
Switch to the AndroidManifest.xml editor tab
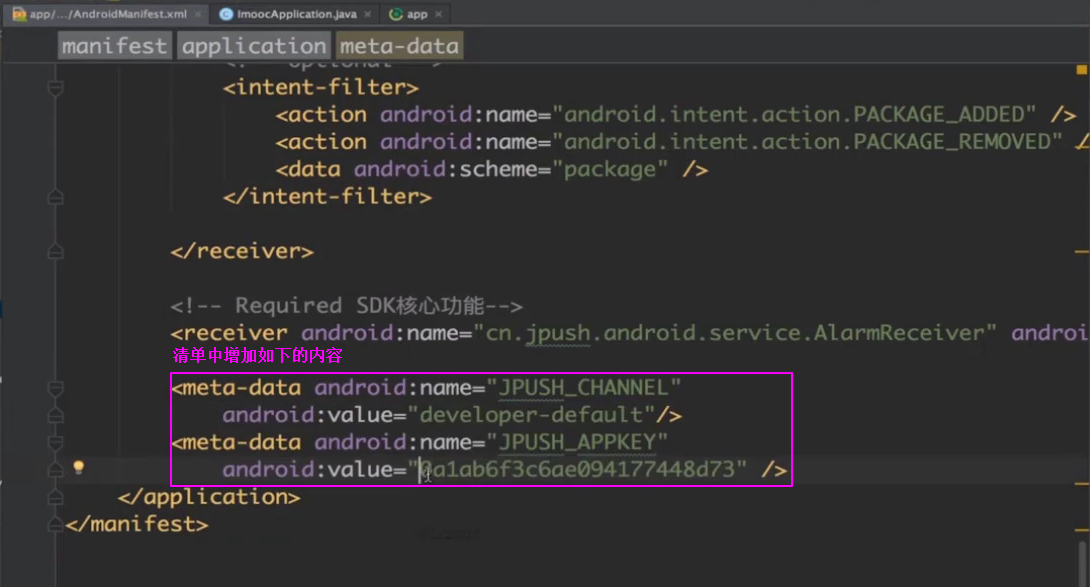(x=108, y=14)
